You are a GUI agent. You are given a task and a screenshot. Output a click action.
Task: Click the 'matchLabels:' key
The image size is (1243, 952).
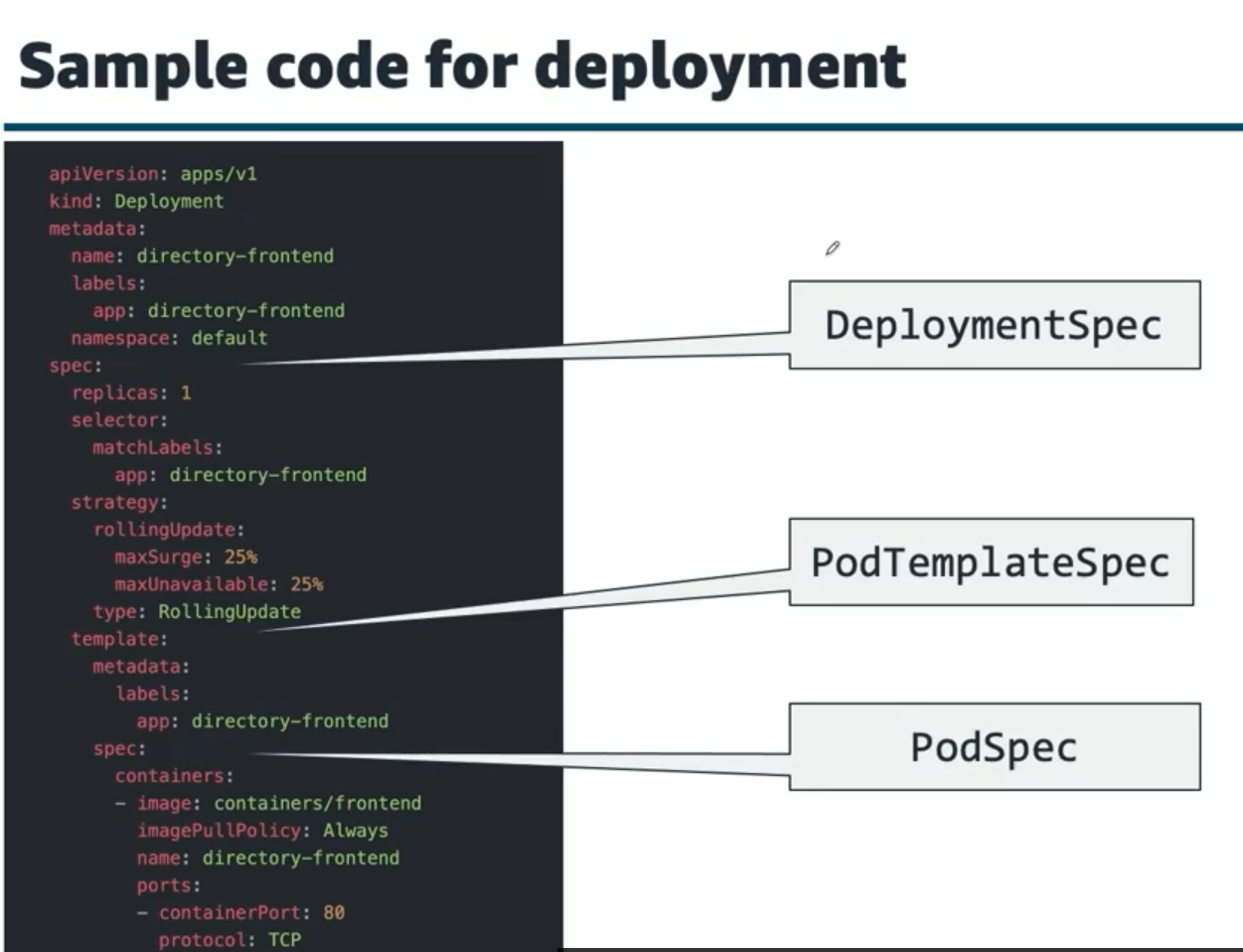157,447
